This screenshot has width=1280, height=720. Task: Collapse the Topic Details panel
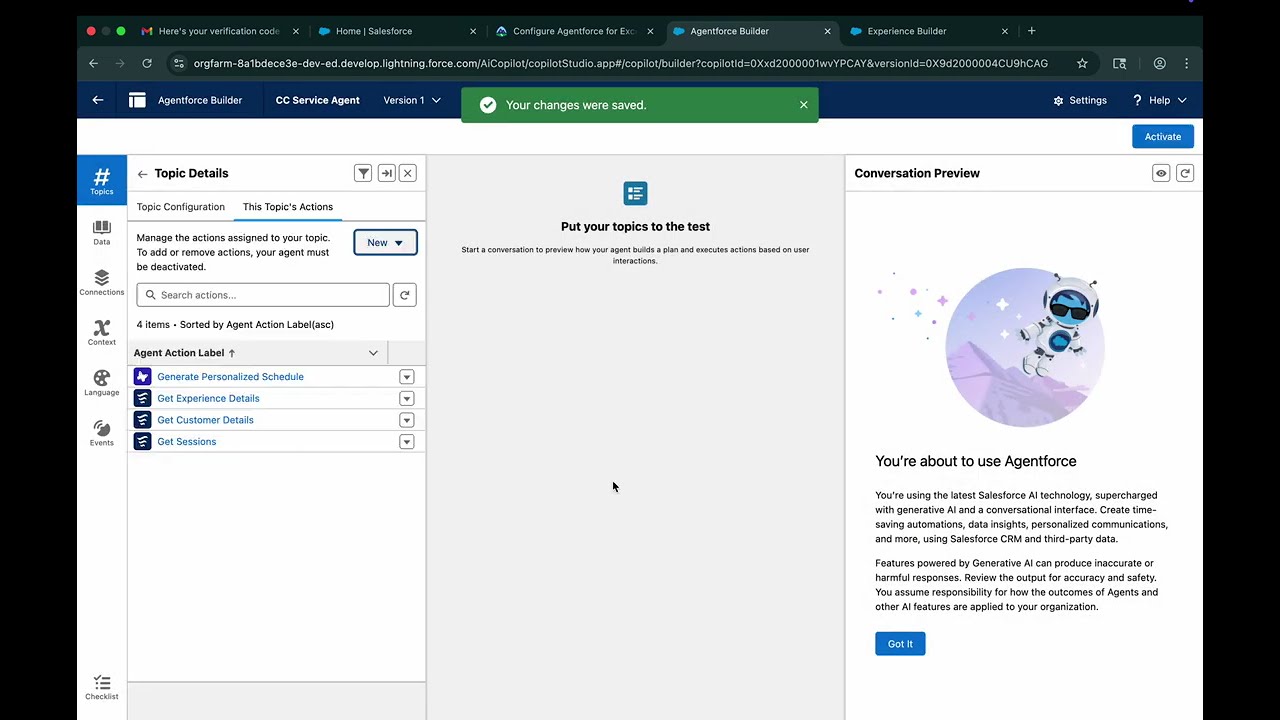click(387, 173)
